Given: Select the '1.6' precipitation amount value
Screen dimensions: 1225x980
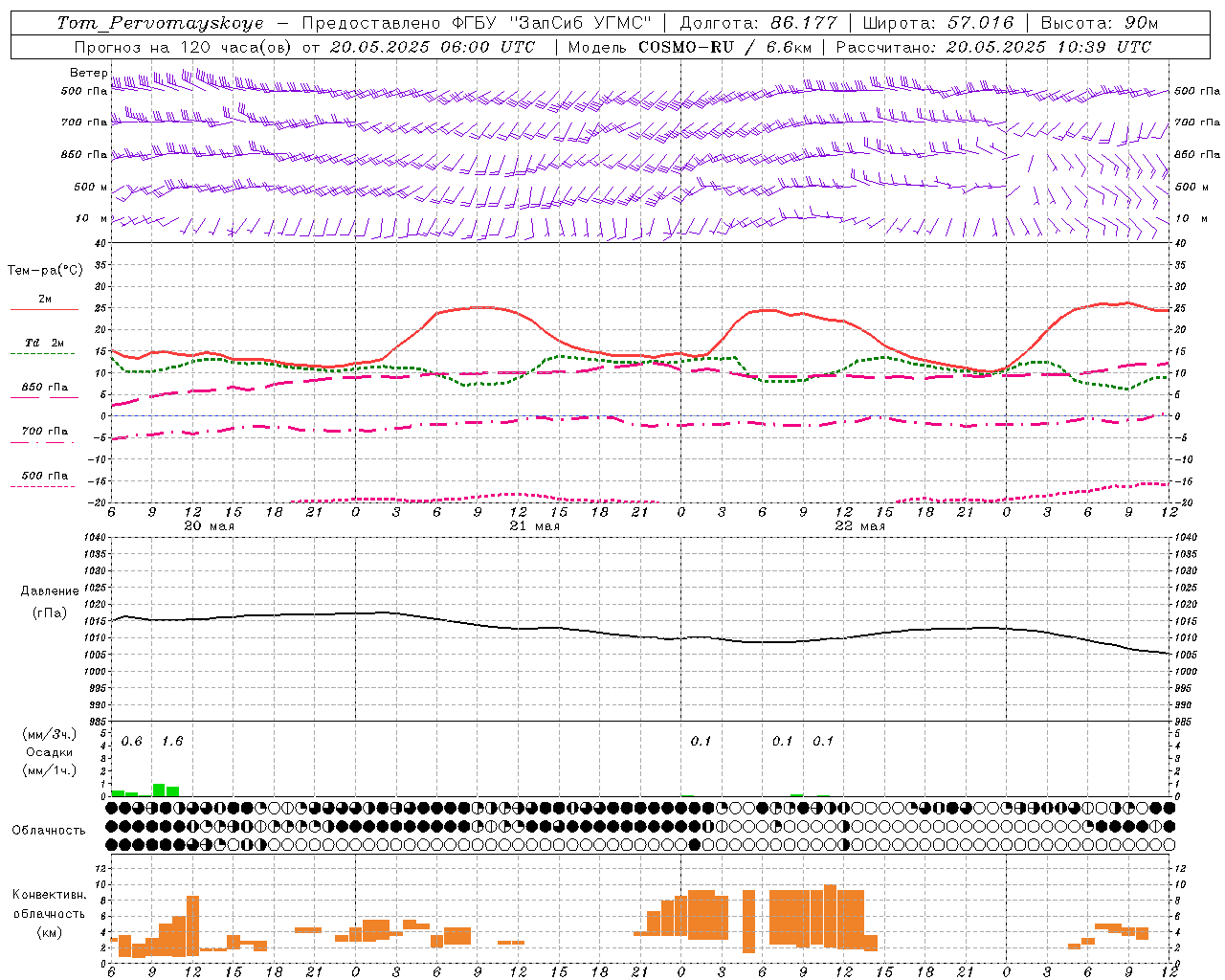Looking at the screenshot, I should click(172, 742).
